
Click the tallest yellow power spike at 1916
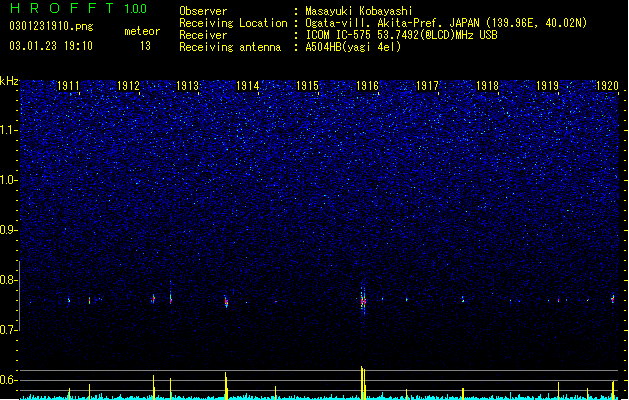pos(362,382)
